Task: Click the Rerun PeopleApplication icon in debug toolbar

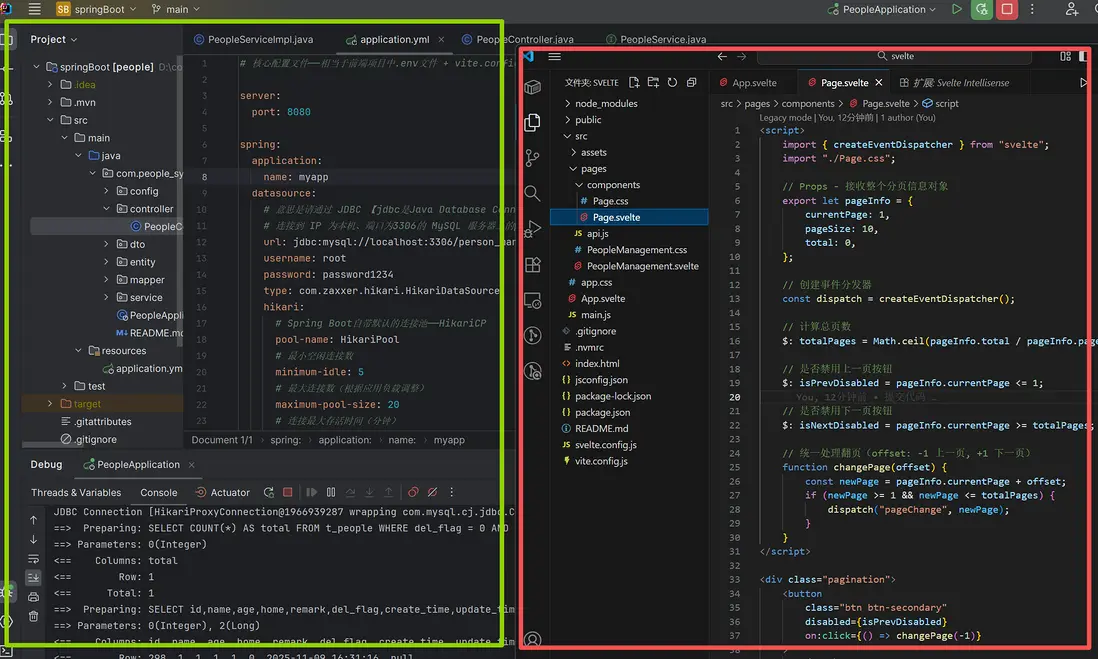Action: coord(268,492)
